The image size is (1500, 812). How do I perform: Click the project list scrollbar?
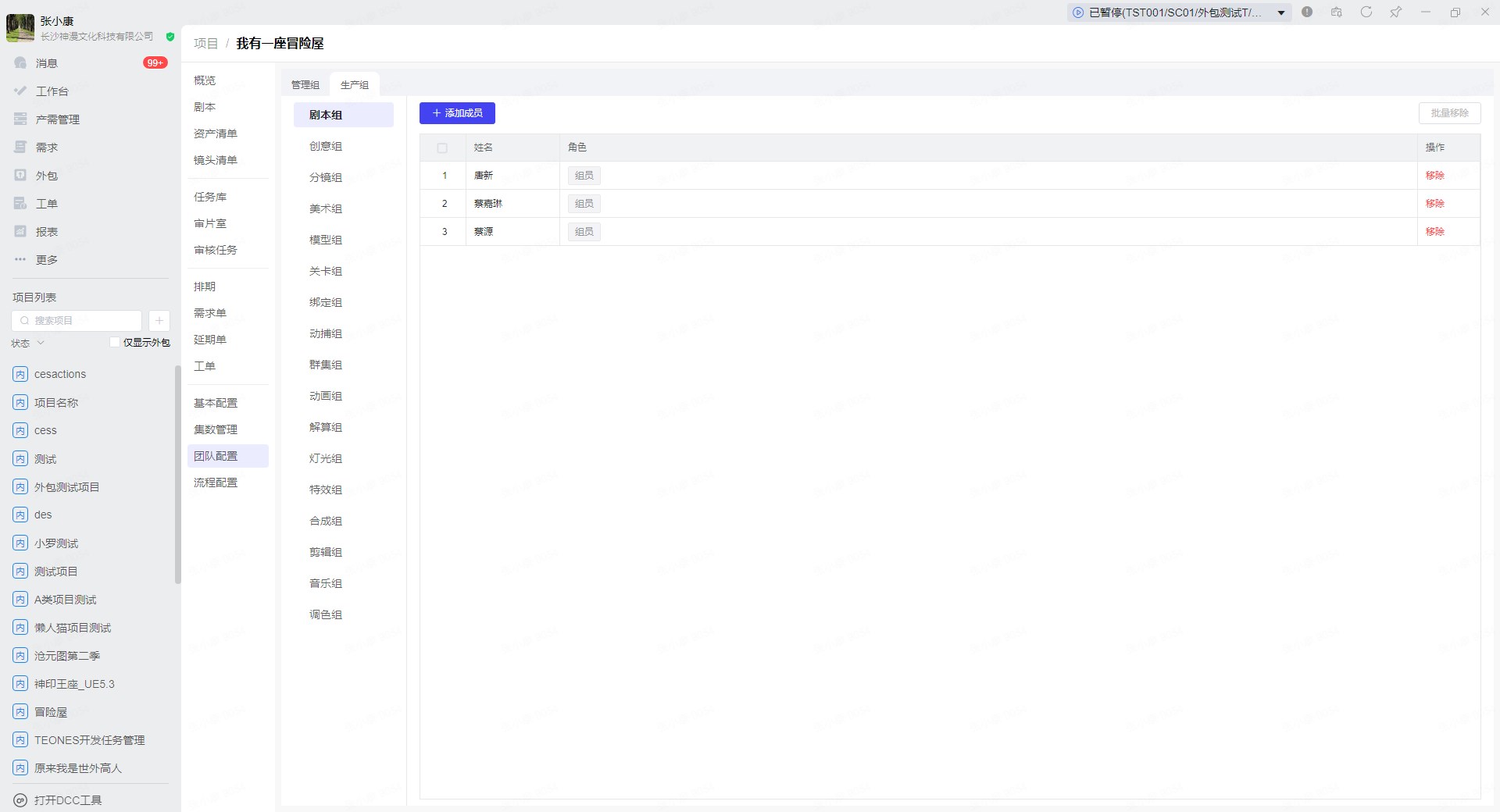[178, 474]
